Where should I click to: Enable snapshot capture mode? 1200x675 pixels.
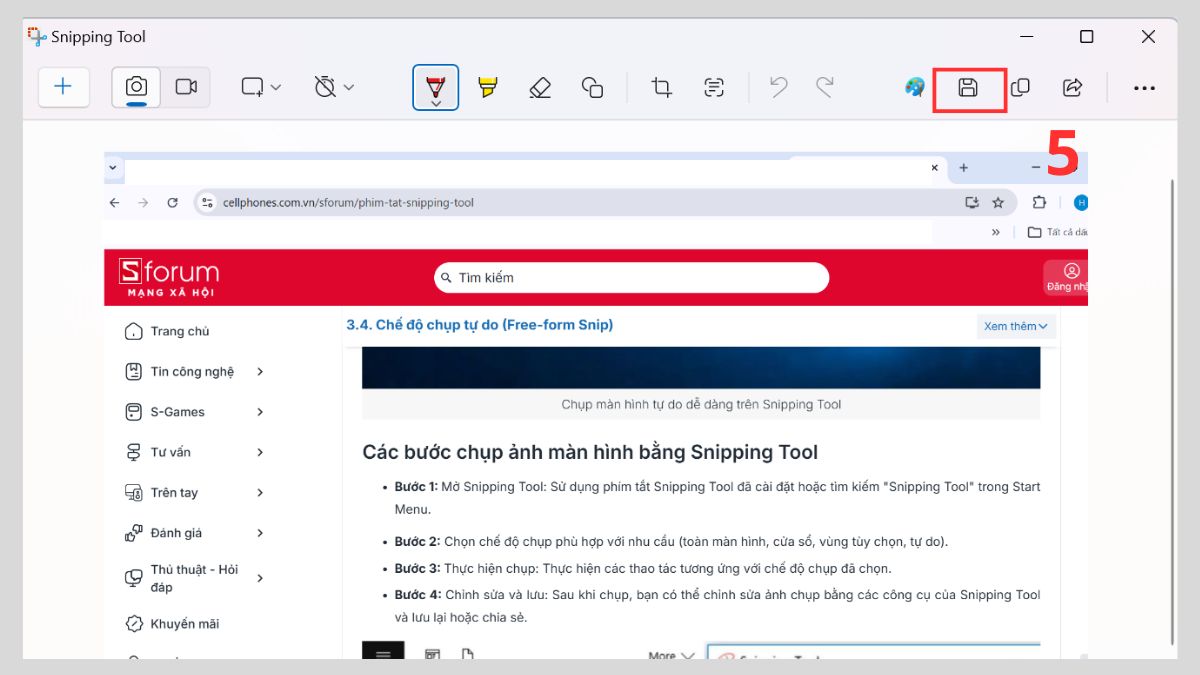[x=135, y=87]
